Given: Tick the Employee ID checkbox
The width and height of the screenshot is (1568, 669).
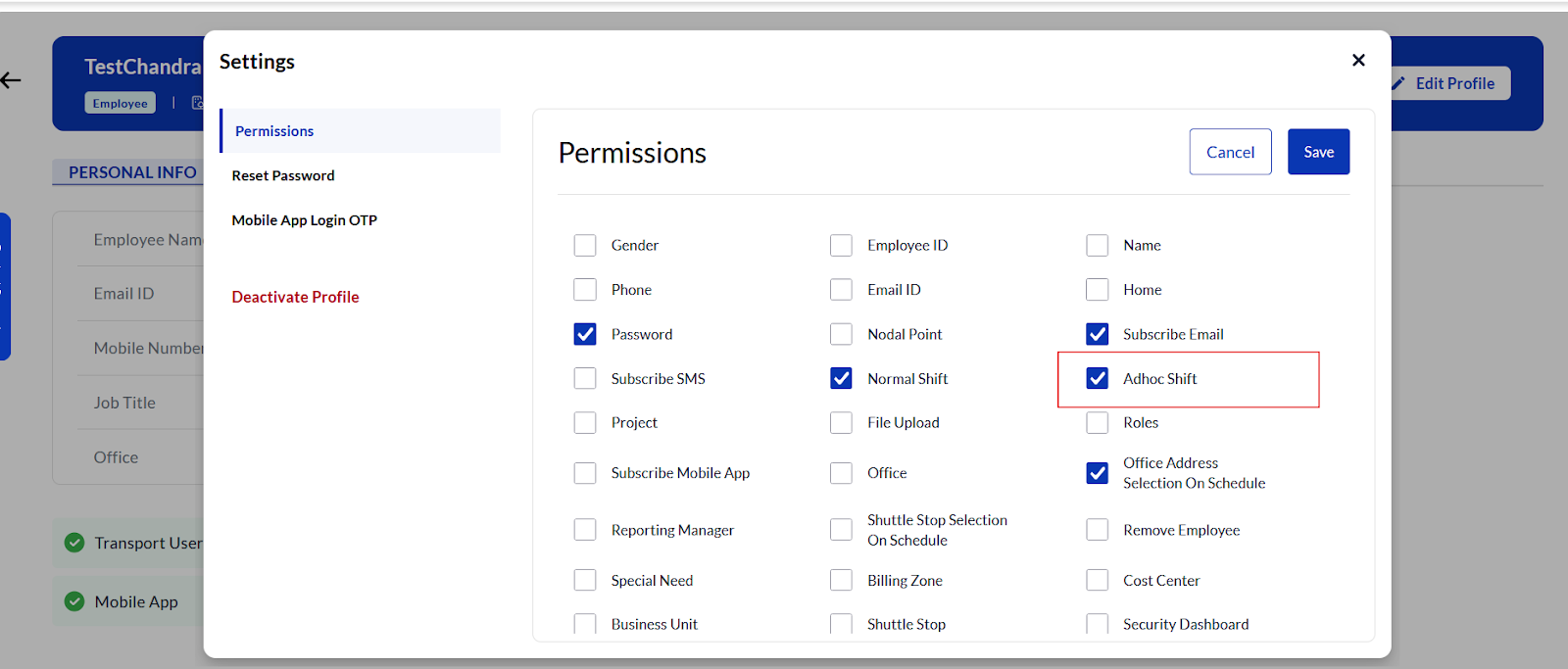Looking at the screenshot, I should pyautogui.click(x=841, y=245).
